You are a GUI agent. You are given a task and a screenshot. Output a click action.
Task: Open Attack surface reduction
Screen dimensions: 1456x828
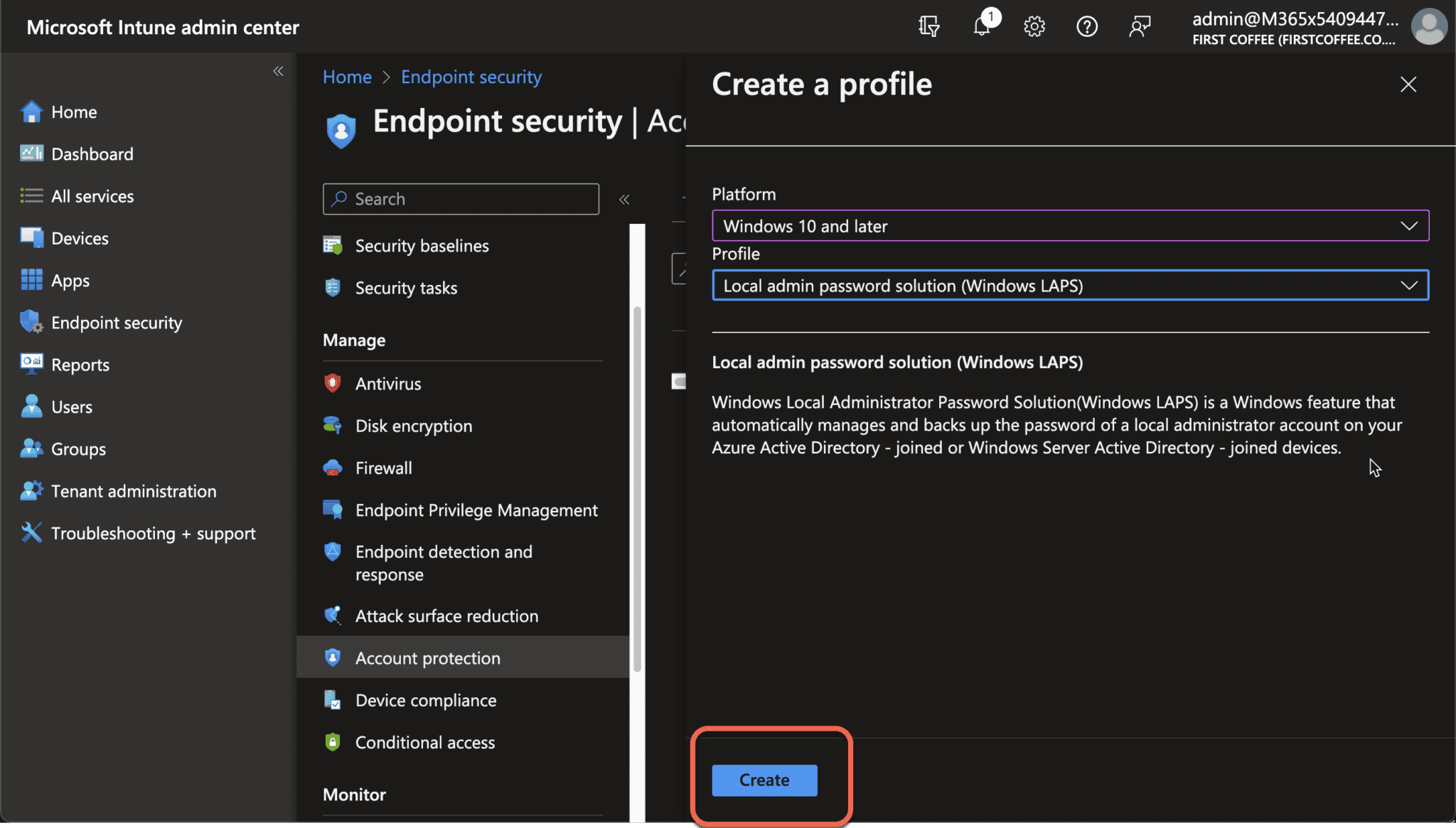446,615
